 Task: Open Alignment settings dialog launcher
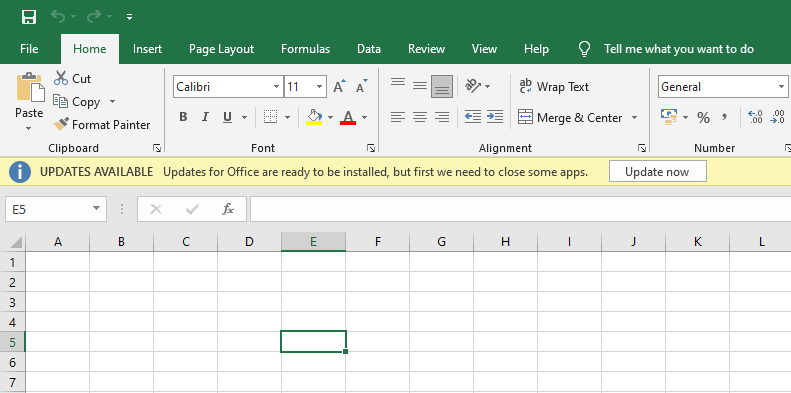click(642, 148)
